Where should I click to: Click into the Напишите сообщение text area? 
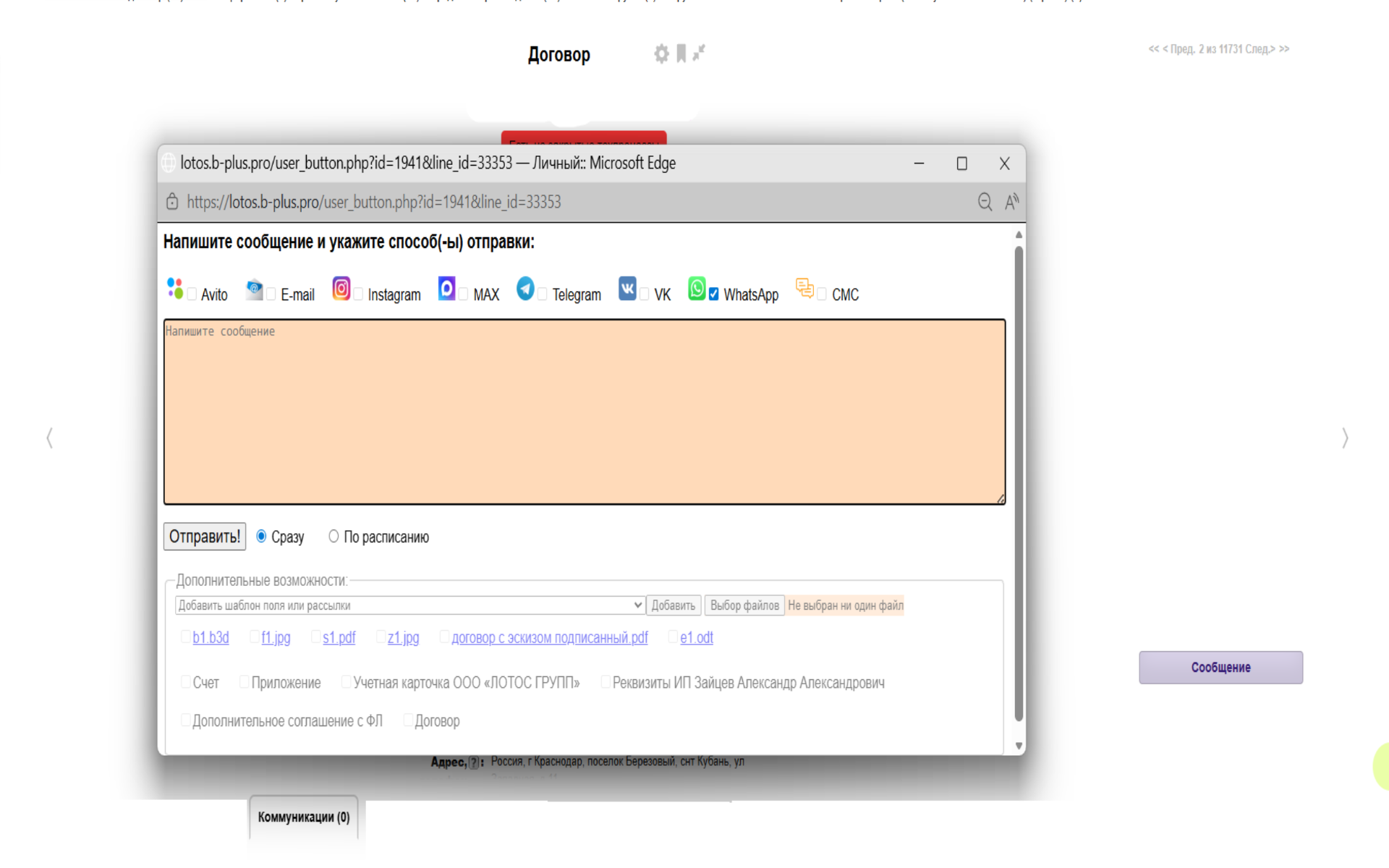click(584, 412)
